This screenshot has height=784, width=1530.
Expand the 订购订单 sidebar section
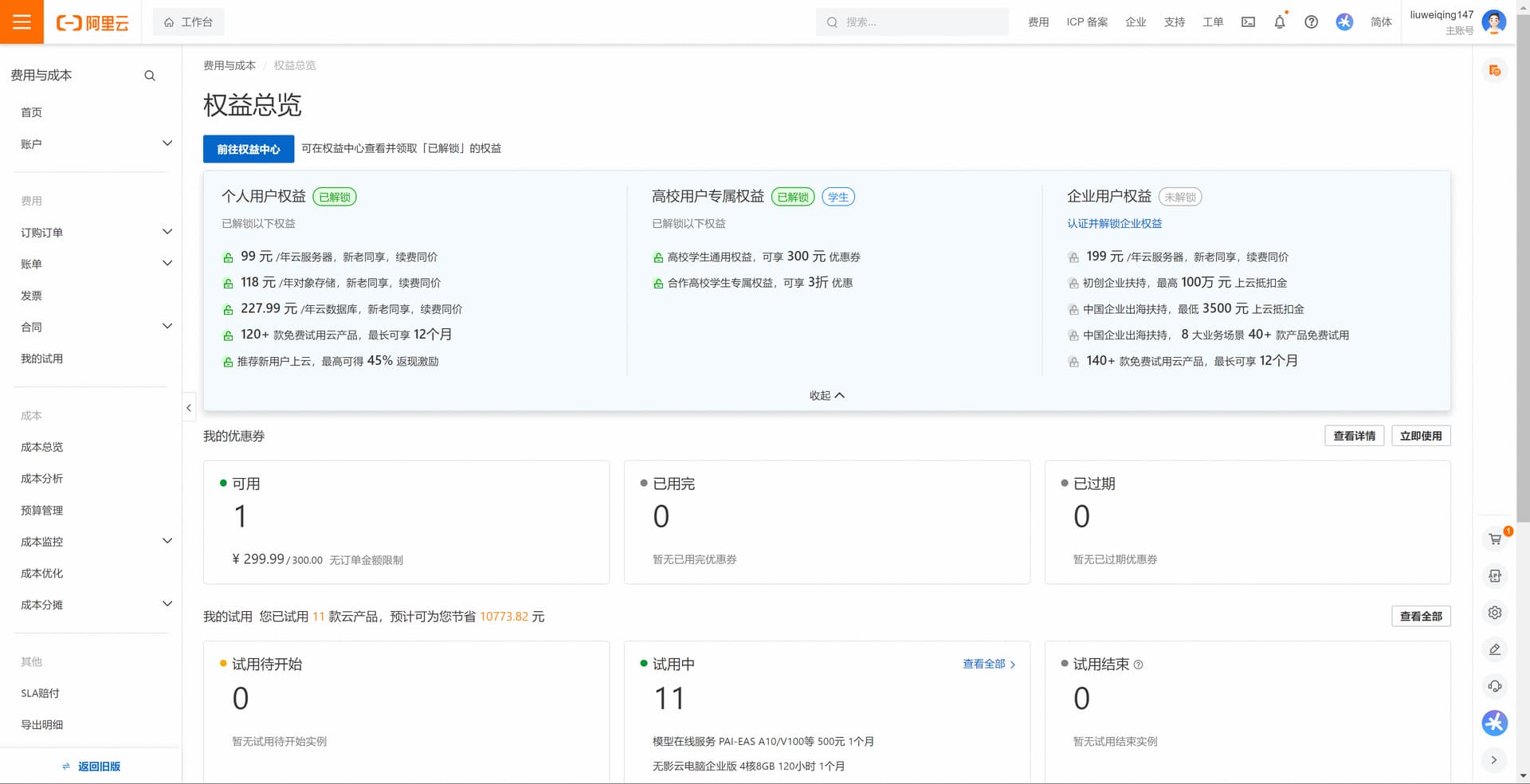coord(94,233)
